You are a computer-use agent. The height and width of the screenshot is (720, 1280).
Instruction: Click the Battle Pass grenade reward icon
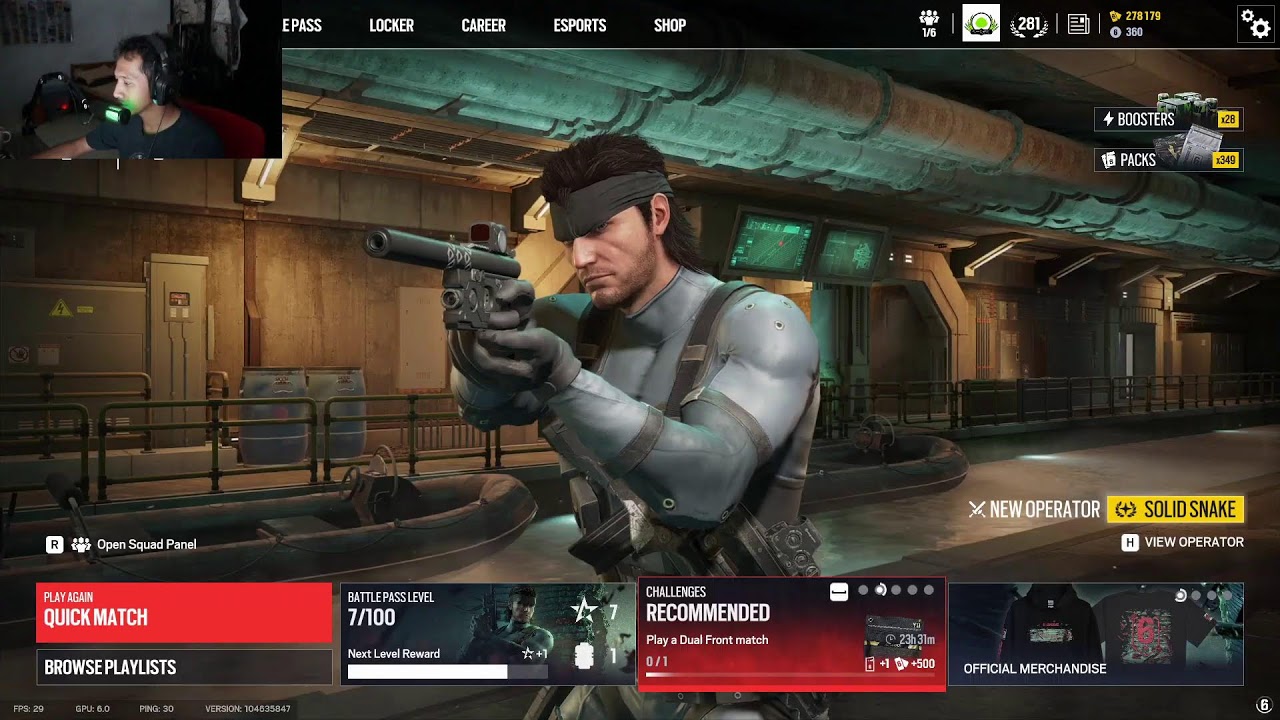point(585,656)
